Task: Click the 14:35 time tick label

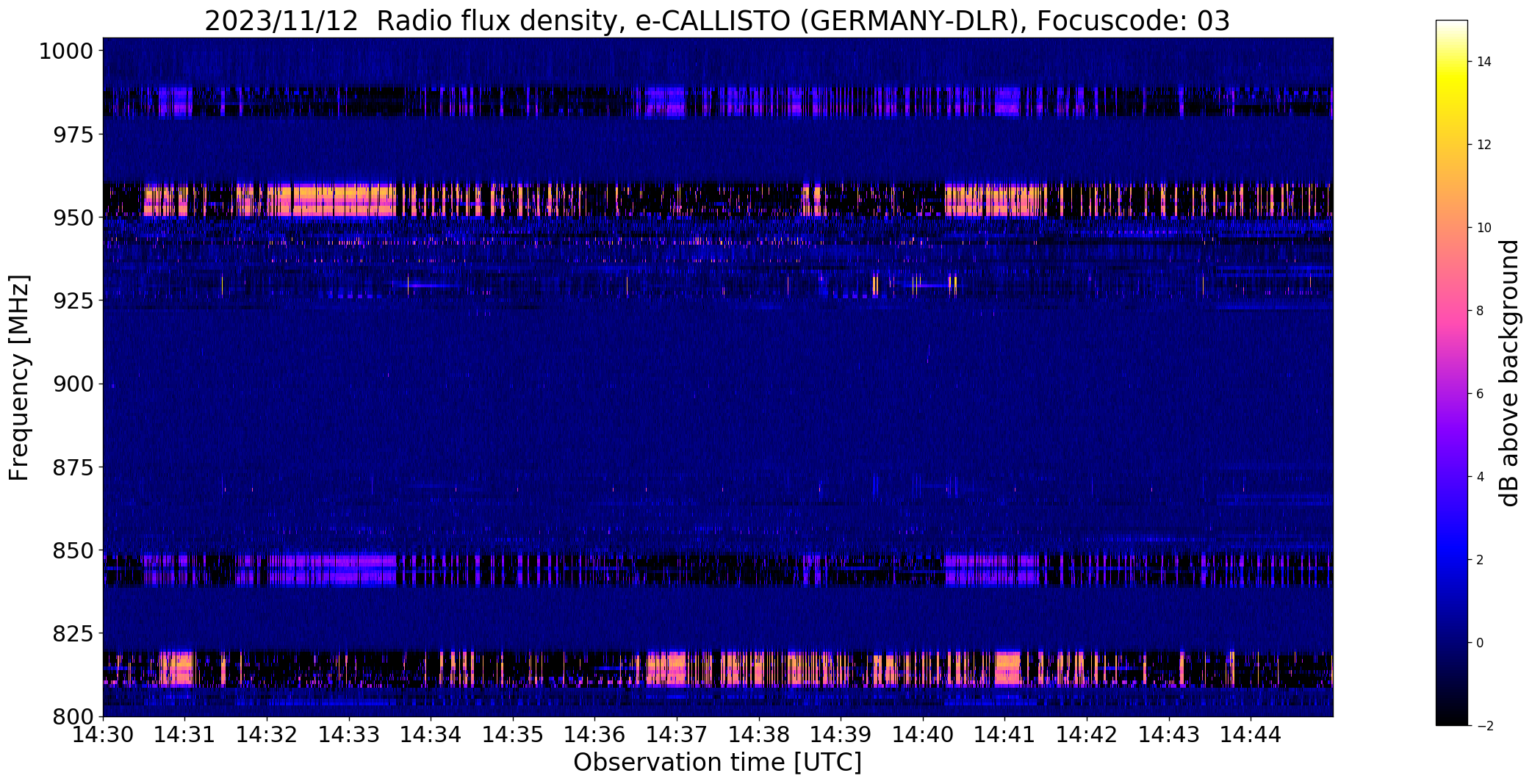Action: point(513,735)
